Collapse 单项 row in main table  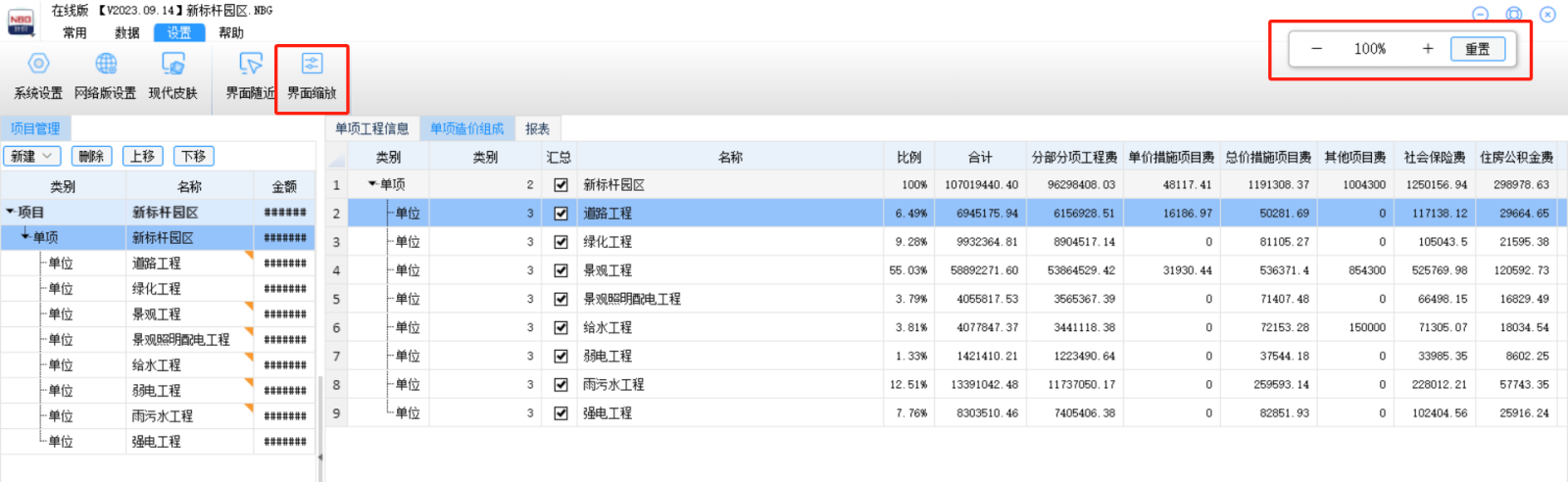pyautogui.click(x=372, y=184)
